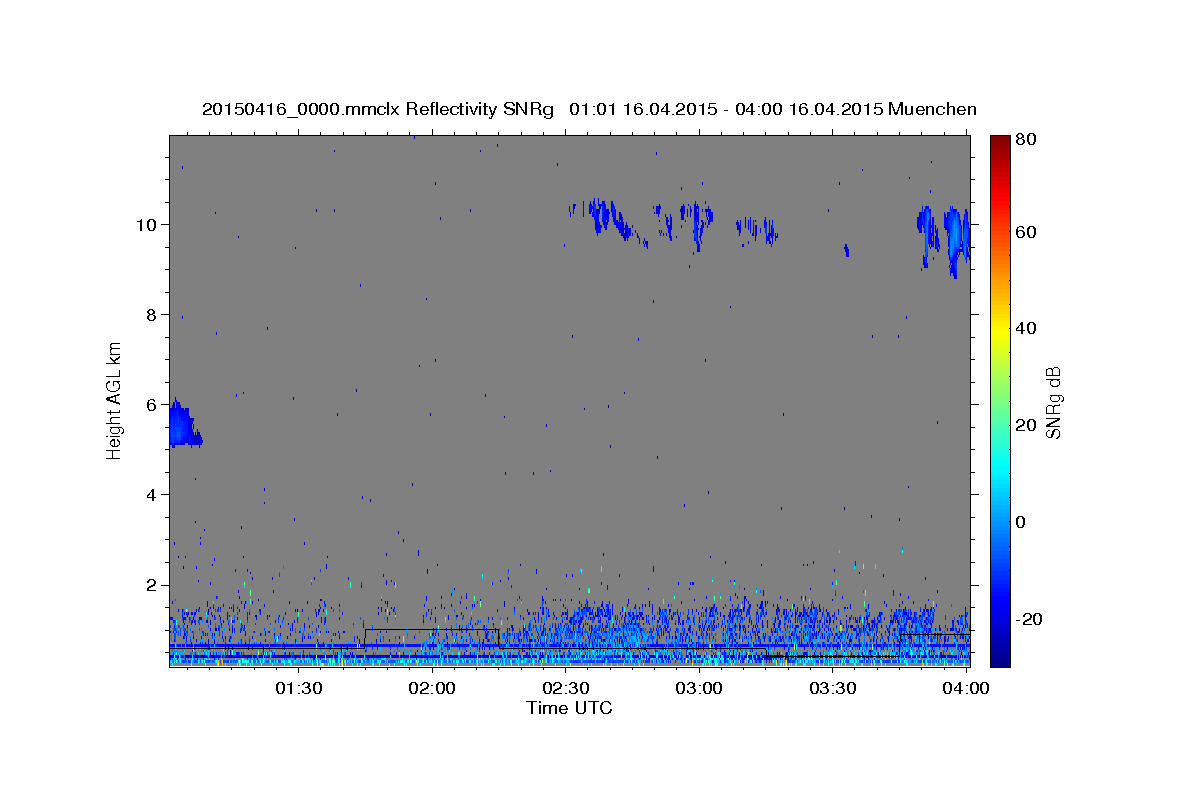Click the colorbar value 60

1025,232
